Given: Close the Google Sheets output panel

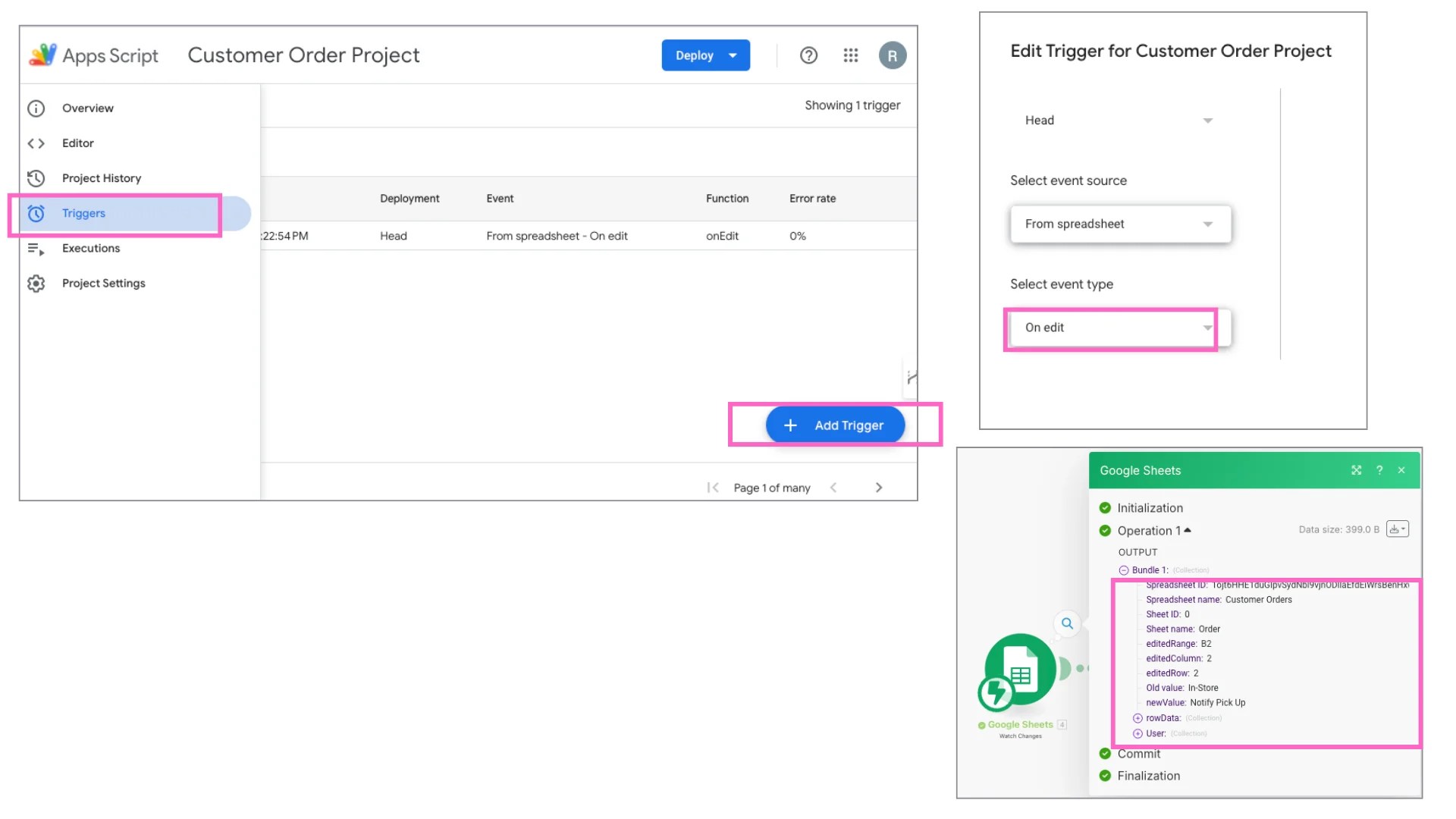Looking at the screenshot, I should coord(1401,470).
